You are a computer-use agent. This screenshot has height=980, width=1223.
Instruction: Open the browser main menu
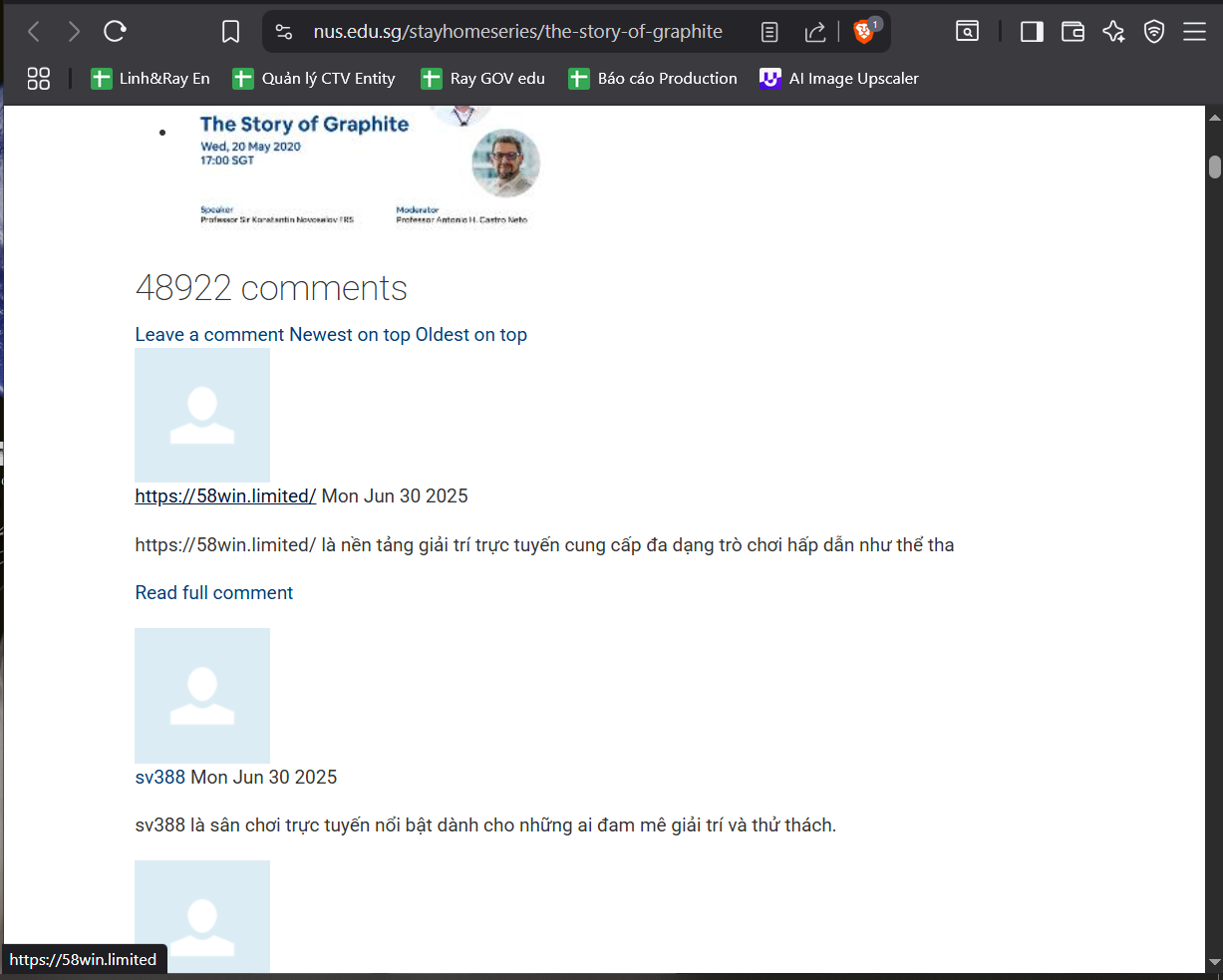click(1195, 32)
